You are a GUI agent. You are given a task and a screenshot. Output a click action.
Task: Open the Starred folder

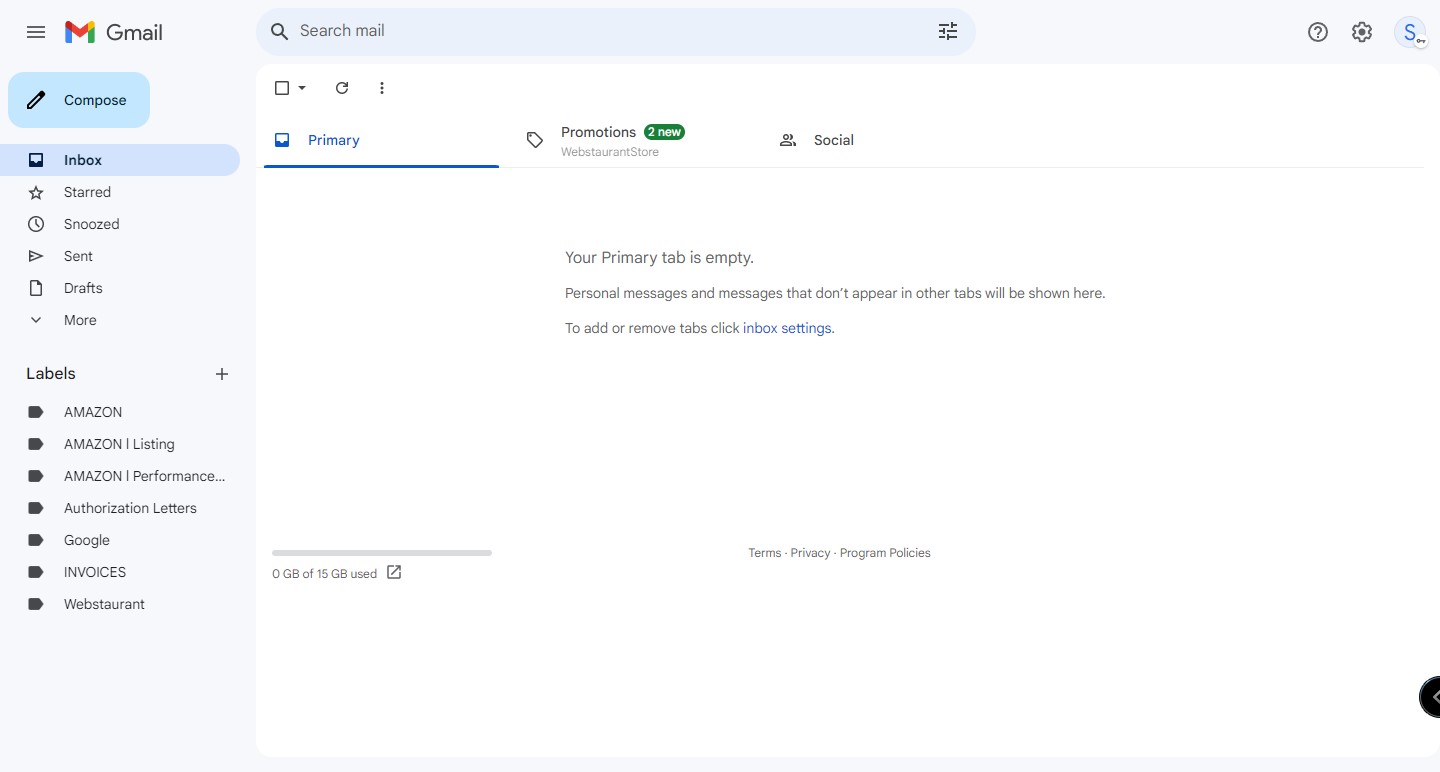(x=120, y=192)
